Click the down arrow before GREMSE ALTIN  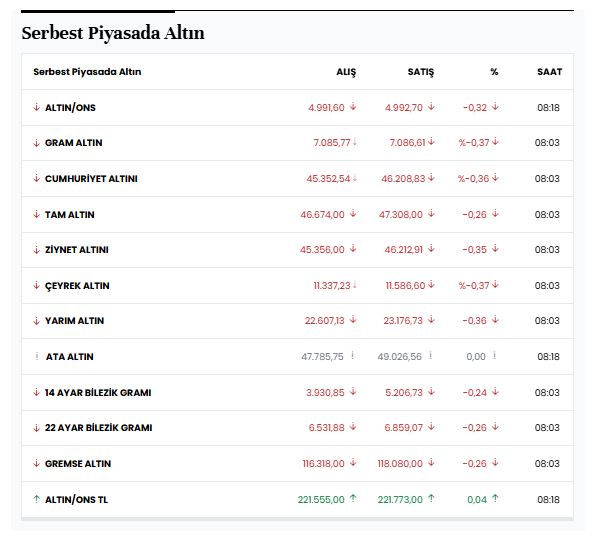point(36,464)
